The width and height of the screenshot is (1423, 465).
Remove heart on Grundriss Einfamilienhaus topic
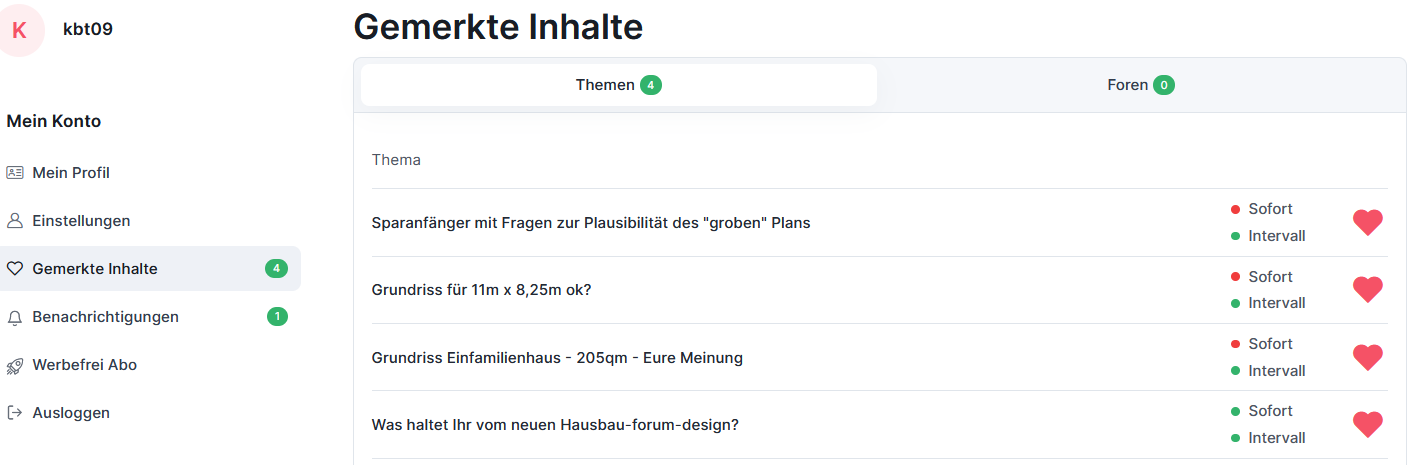(1367, 357)
